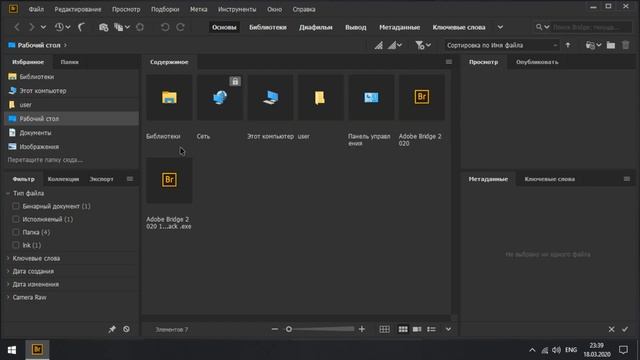
Task: Click the filter by rating funnel icon
Action: tap(420, 45)
